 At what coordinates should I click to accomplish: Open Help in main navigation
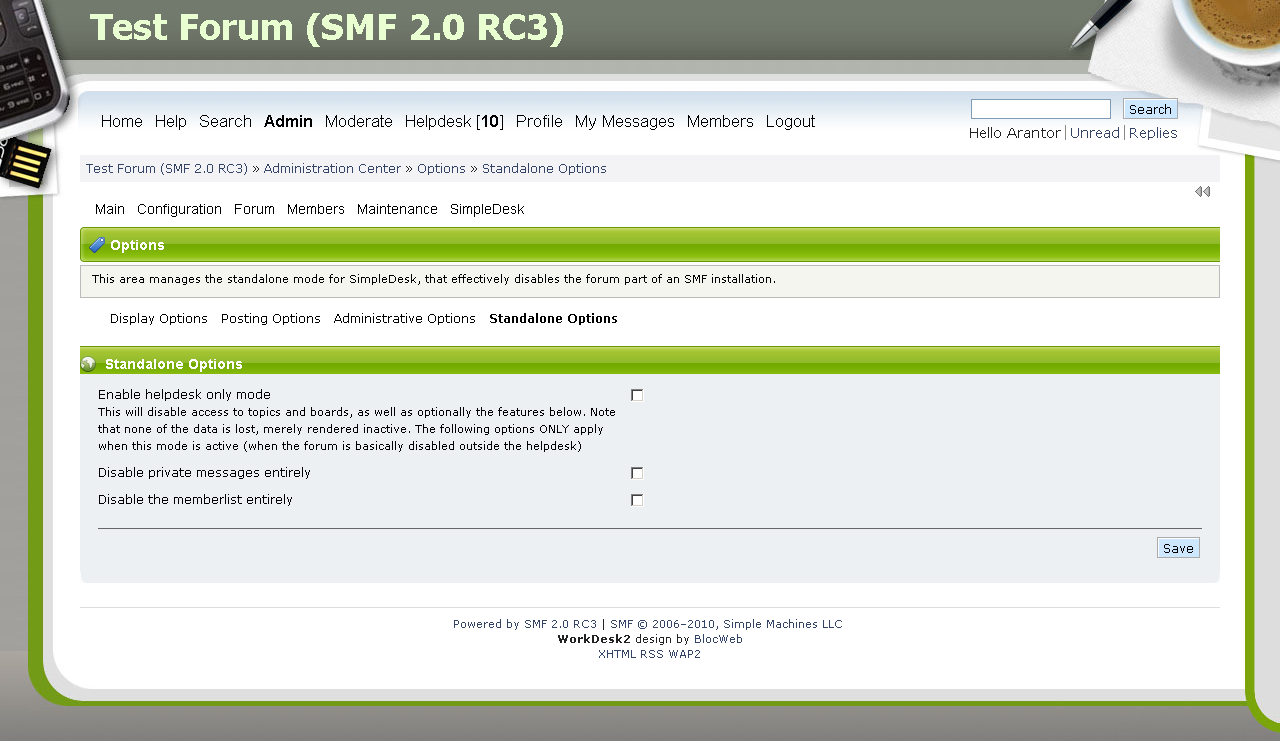coord(171,121)
